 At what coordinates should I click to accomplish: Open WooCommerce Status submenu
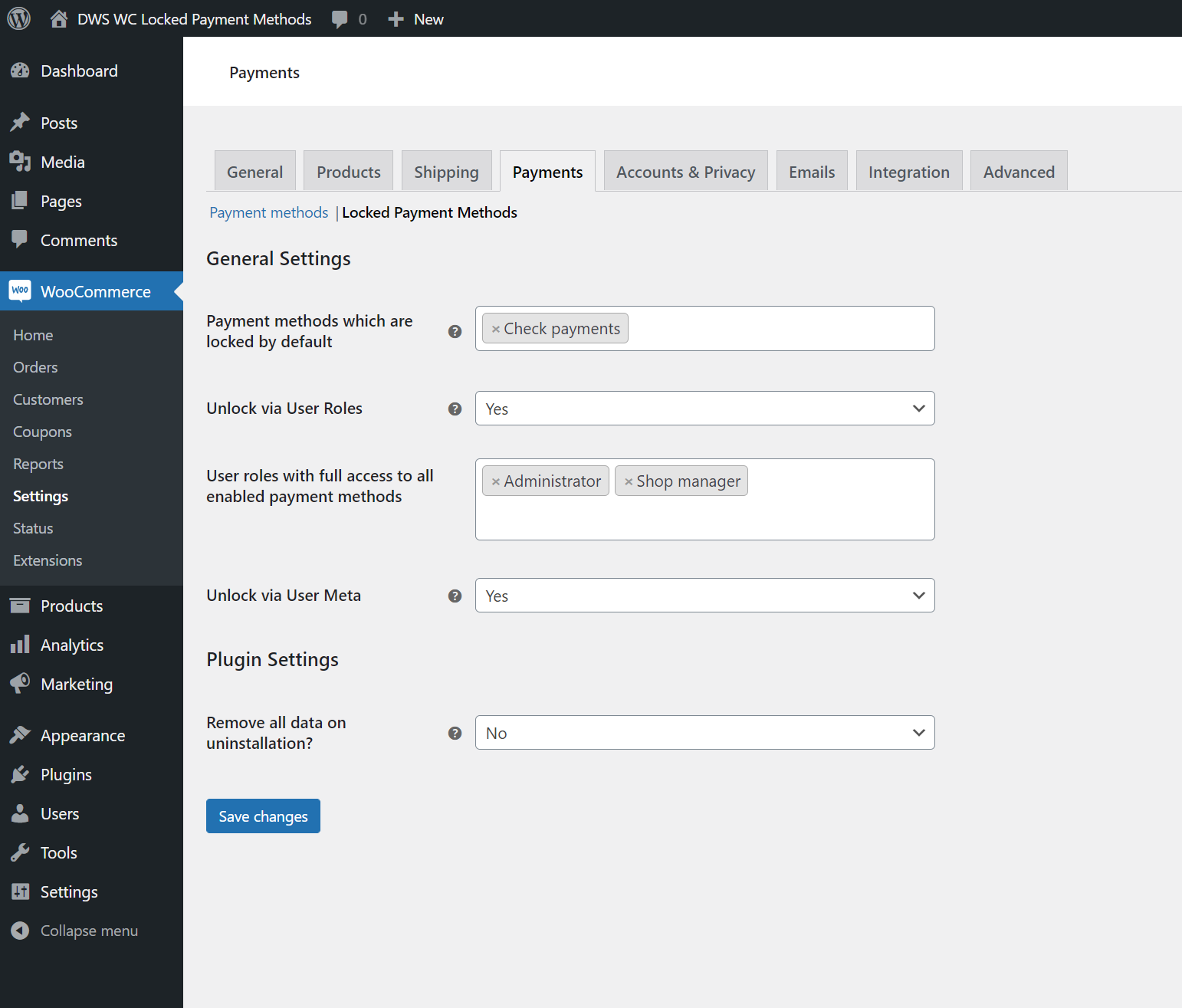[33, 528]
